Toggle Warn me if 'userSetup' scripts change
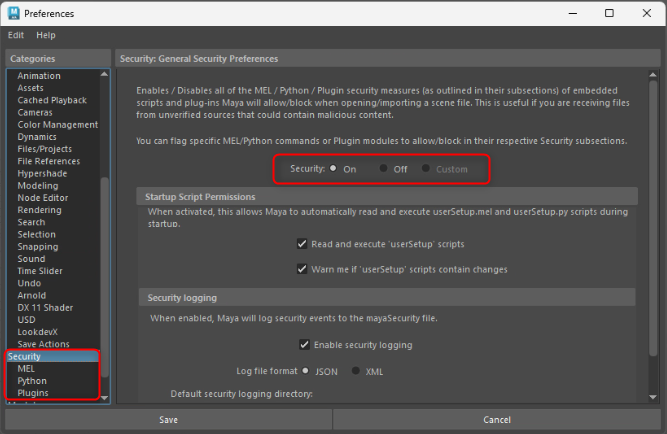Image resolution: width=667 pixels, height=434 pixels. [302, 269]
